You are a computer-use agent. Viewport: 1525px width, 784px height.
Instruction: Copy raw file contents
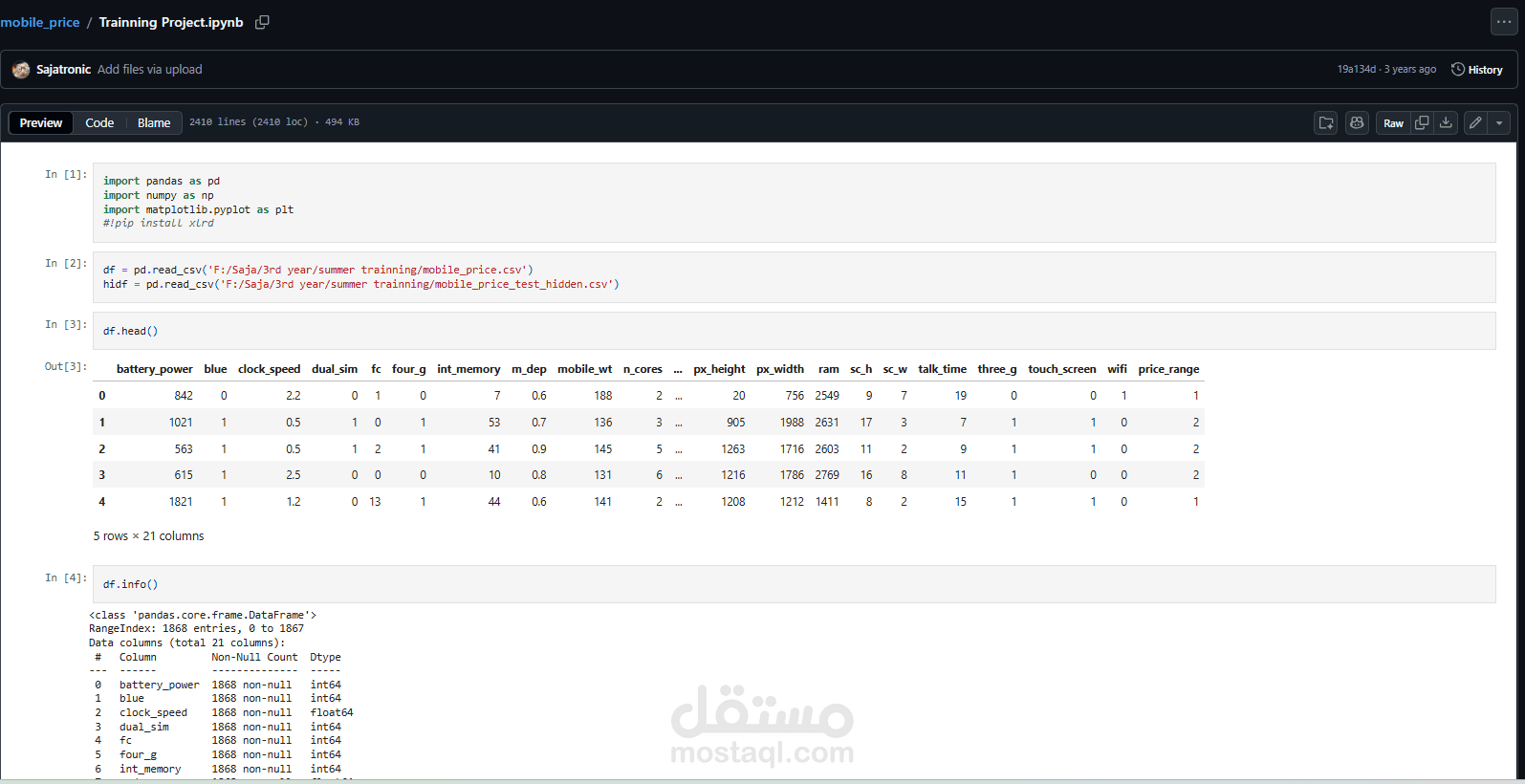[1422, 123]
